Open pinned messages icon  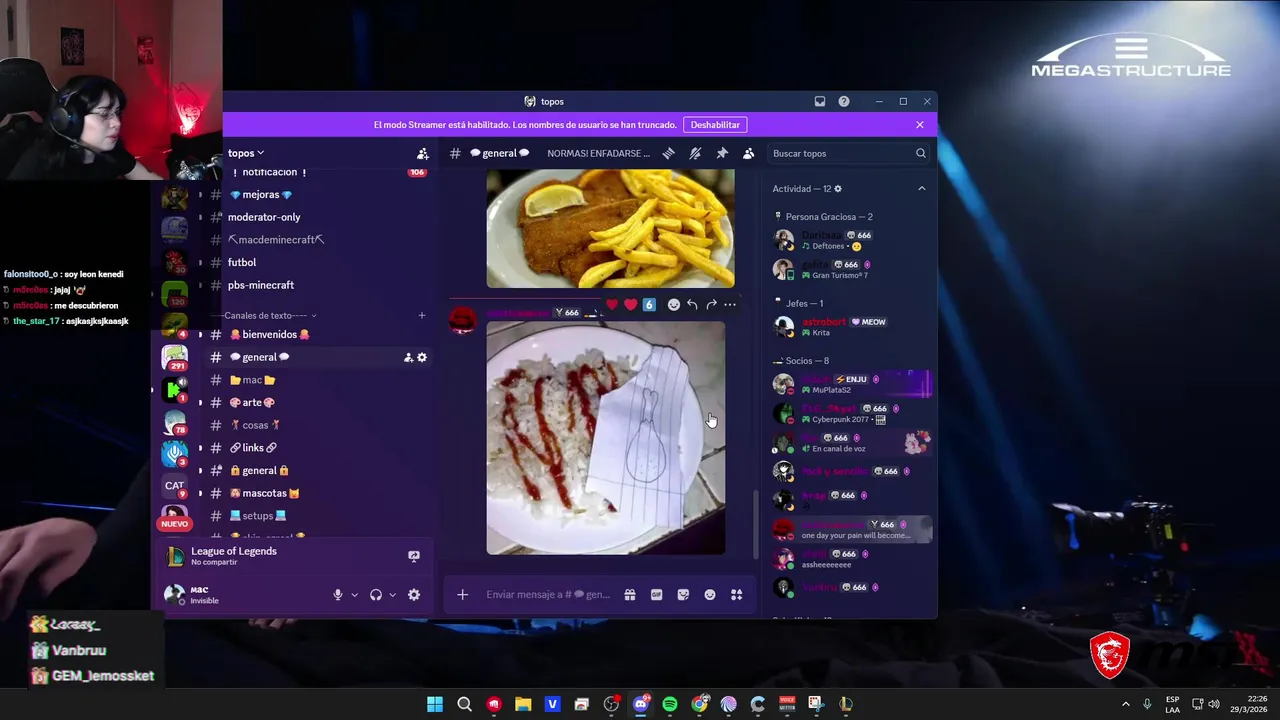[722, 153]
